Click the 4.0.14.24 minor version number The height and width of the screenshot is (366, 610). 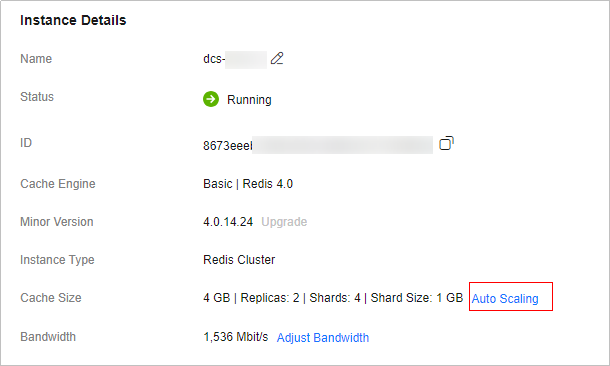(228, 222)
